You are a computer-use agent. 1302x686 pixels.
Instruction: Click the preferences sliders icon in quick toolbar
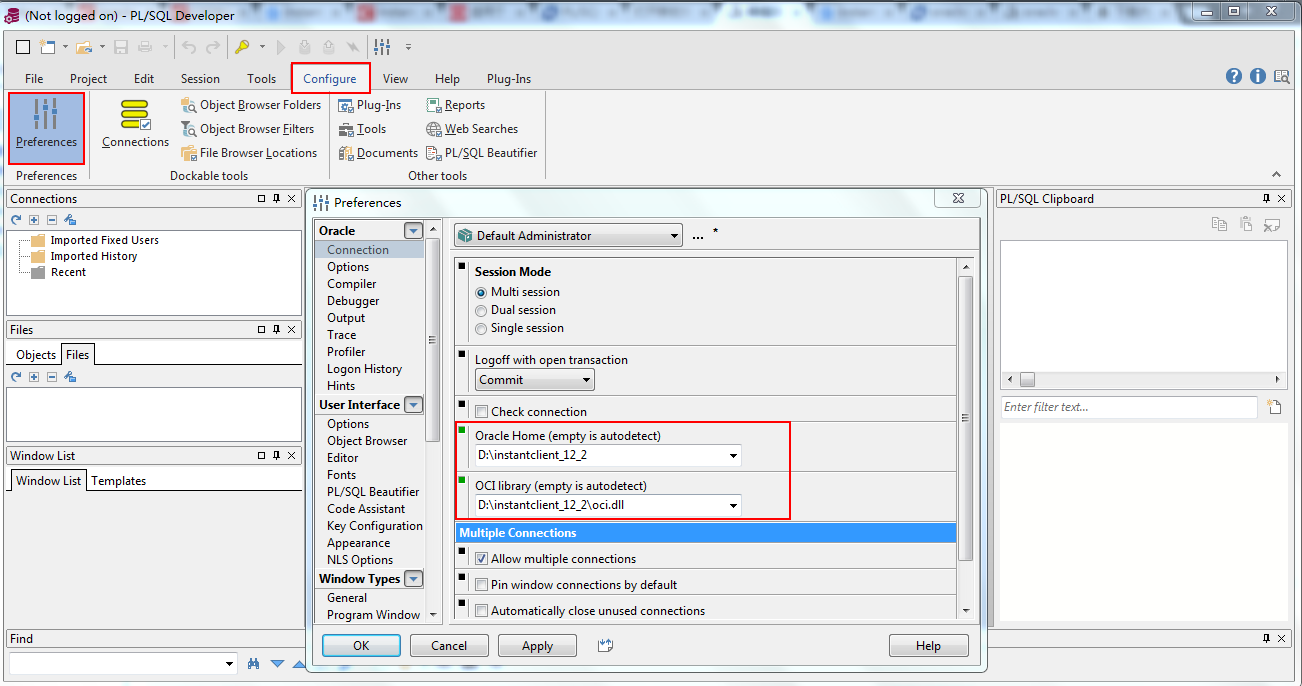(x=383, y=47)
